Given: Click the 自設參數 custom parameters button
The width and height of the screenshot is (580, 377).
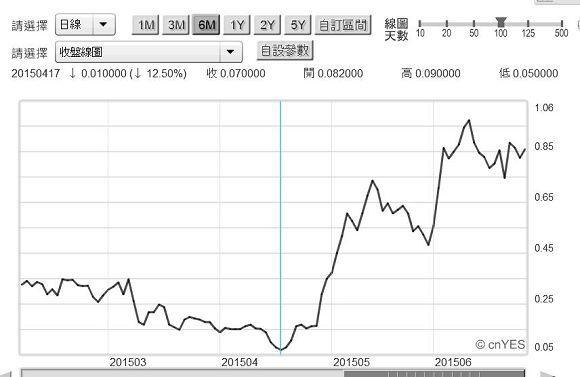Looking at the screenshot, I should click(x=285, y=51).
